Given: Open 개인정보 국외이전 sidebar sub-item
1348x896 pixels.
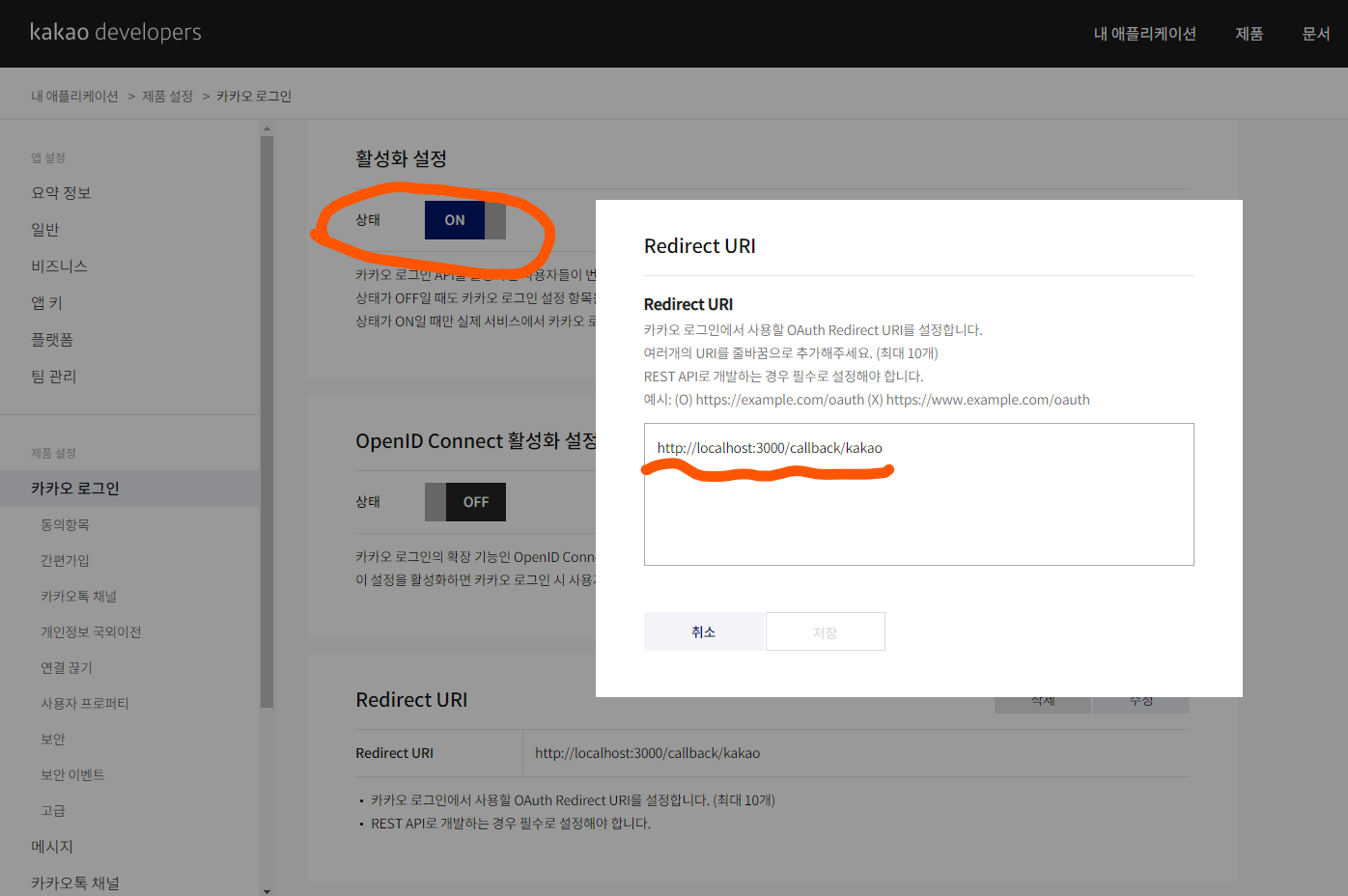Looking at the screenshot, I should [x=91, y=632].
